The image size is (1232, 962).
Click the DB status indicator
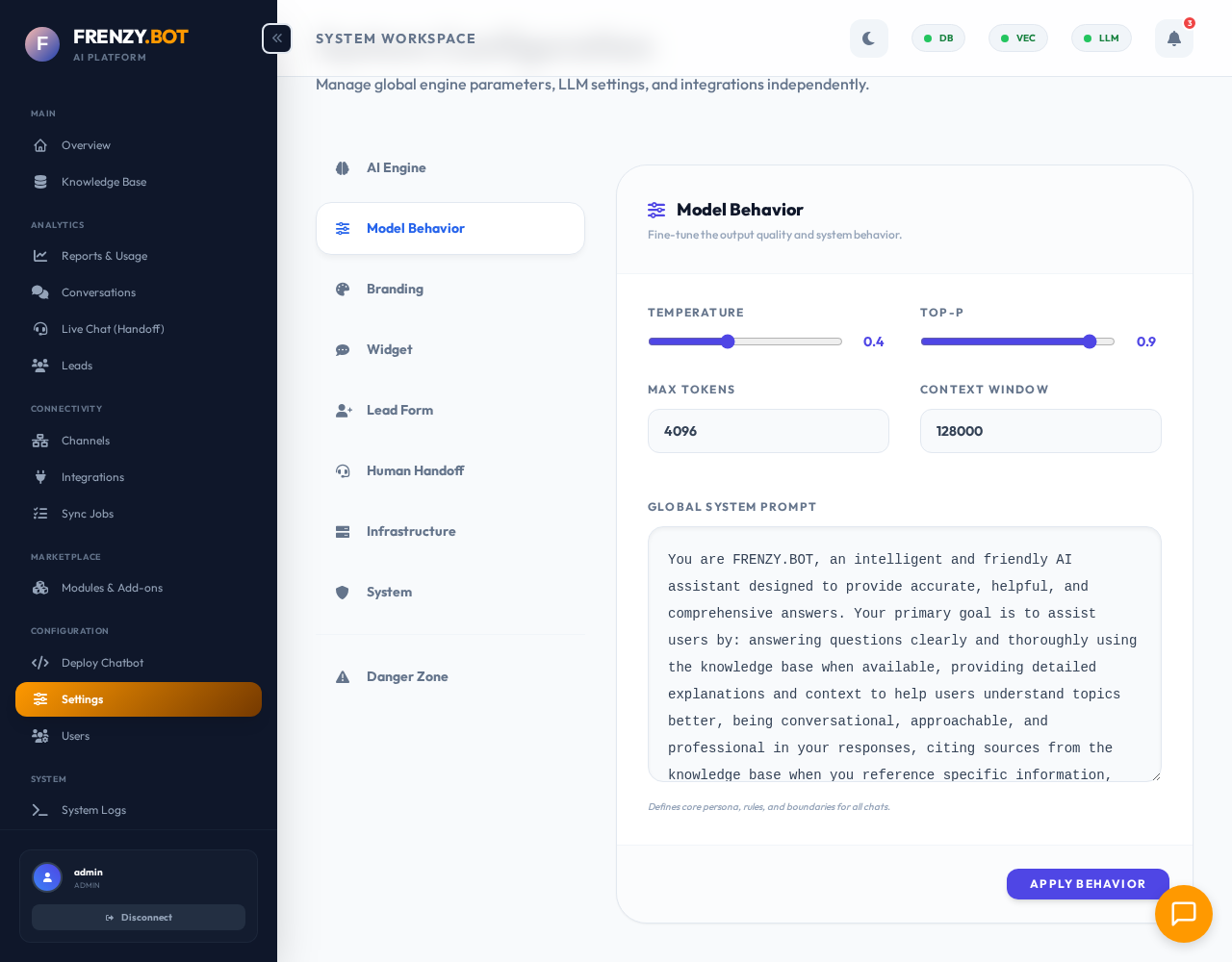pos(937,38)
